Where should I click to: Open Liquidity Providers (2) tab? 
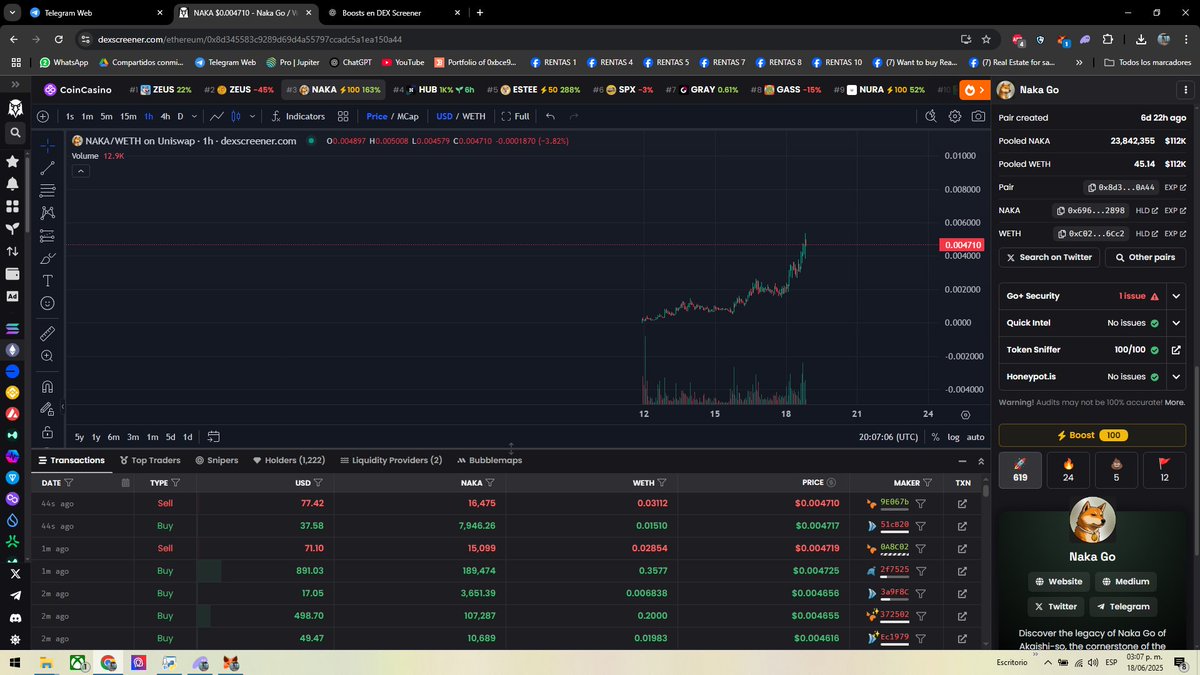tap(391, 460)
